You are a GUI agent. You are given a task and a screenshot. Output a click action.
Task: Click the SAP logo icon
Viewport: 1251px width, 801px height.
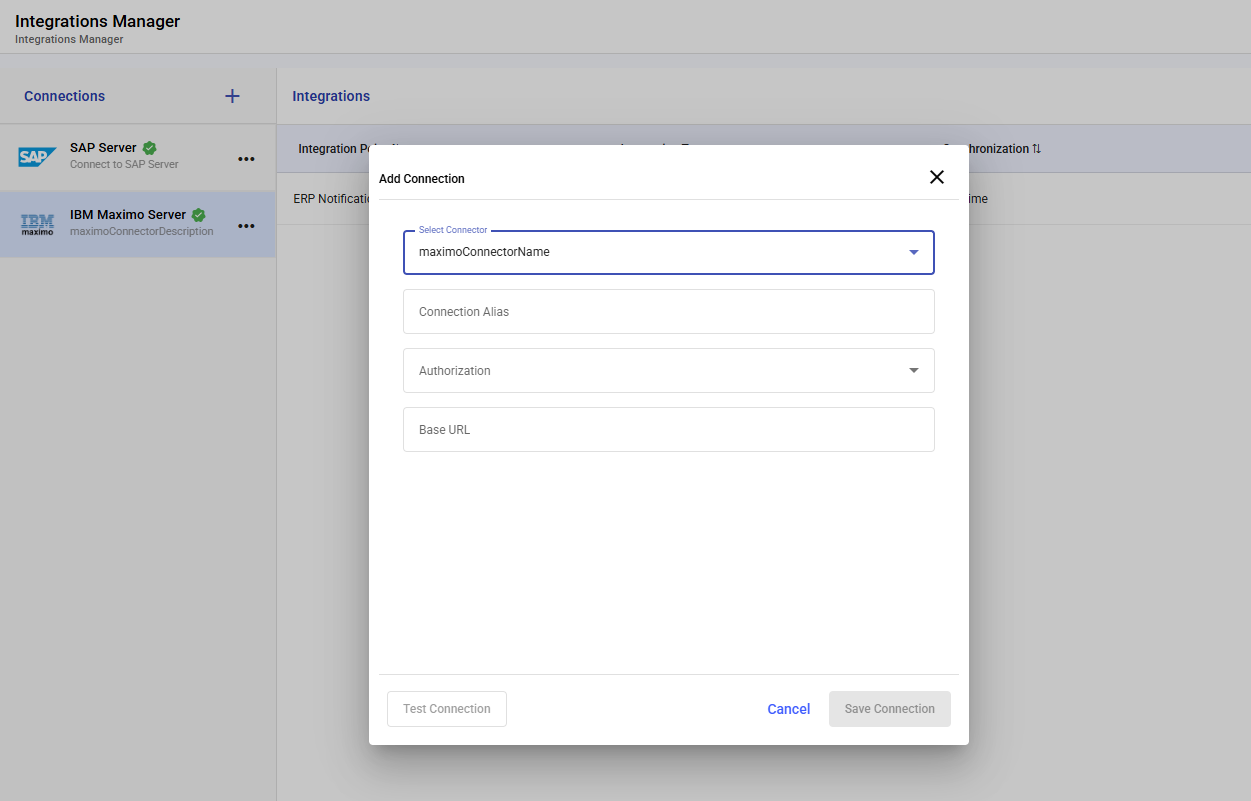pyautogui.click(x=38, y=157)
